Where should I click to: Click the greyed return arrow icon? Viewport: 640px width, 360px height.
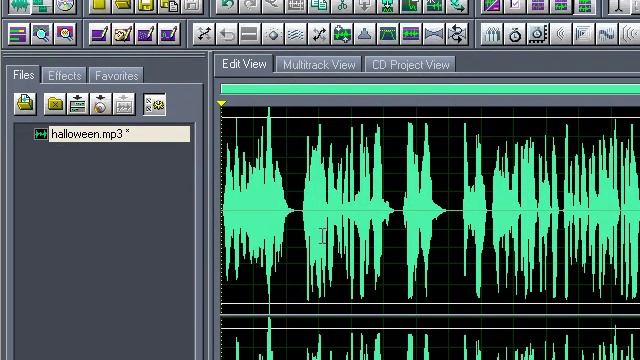[x=227, y=34]
